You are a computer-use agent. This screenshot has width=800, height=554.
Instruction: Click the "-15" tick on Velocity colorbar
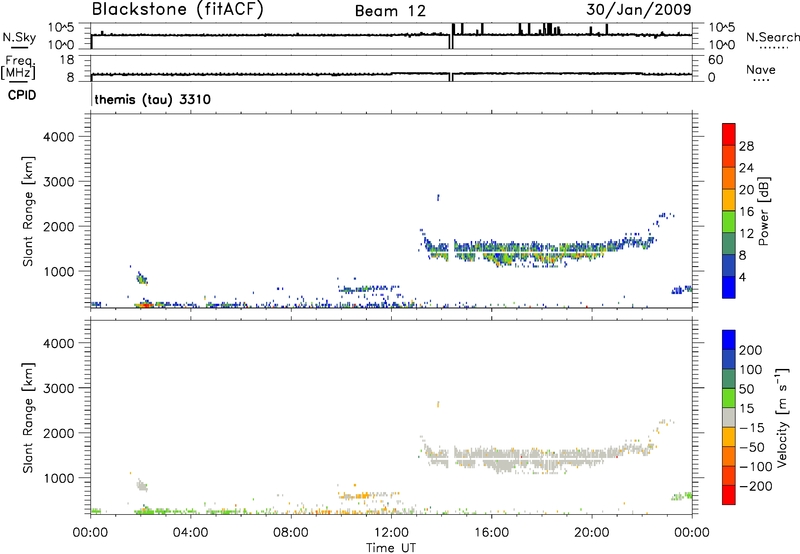click(752, 427)
